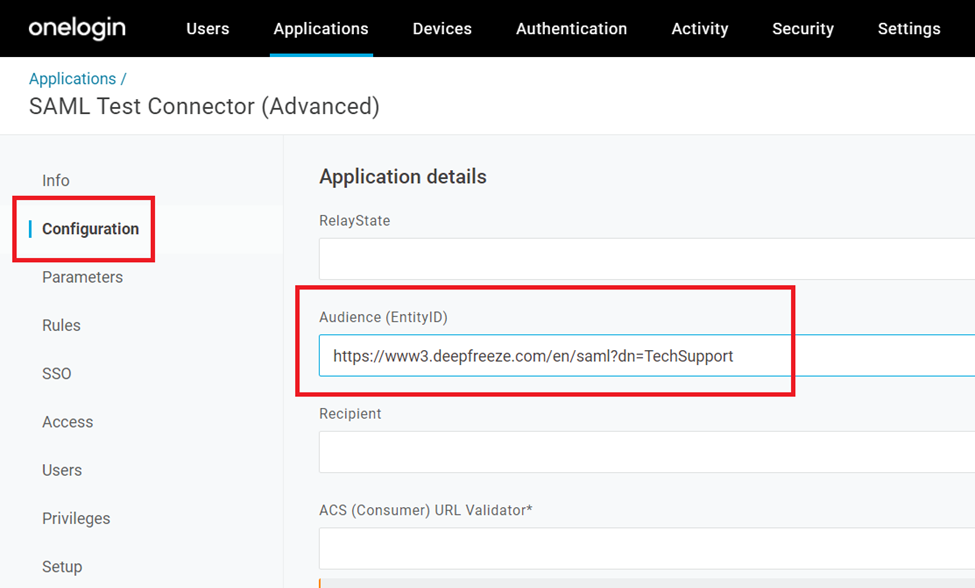Click the OneLogin logo
The height and width of the screenshot is (588, 975).
pyautogui.click(x=77, y=28)
